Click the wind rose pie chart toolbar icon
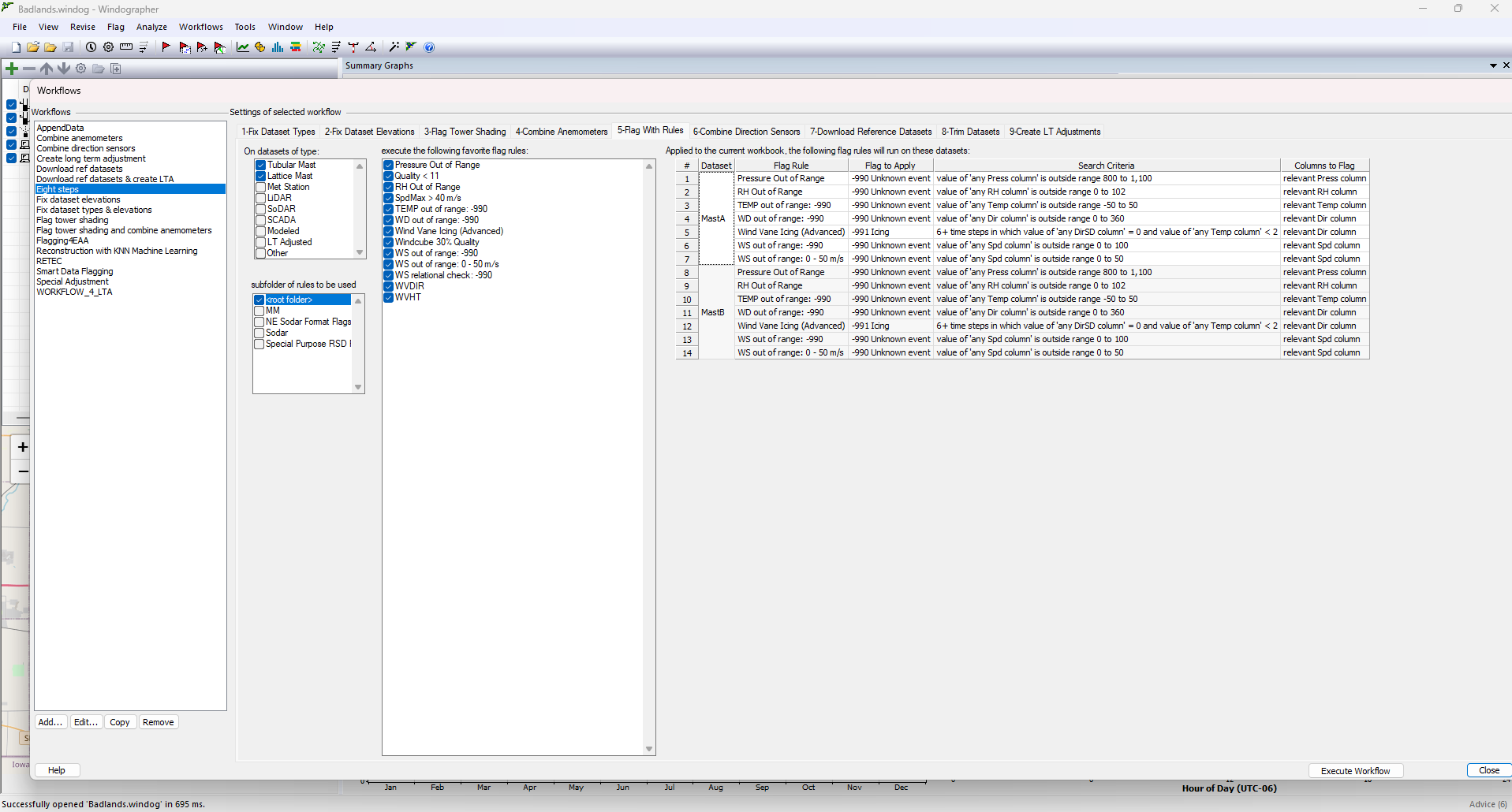This screenshot has width=1512, height=812. click(259, 47)
